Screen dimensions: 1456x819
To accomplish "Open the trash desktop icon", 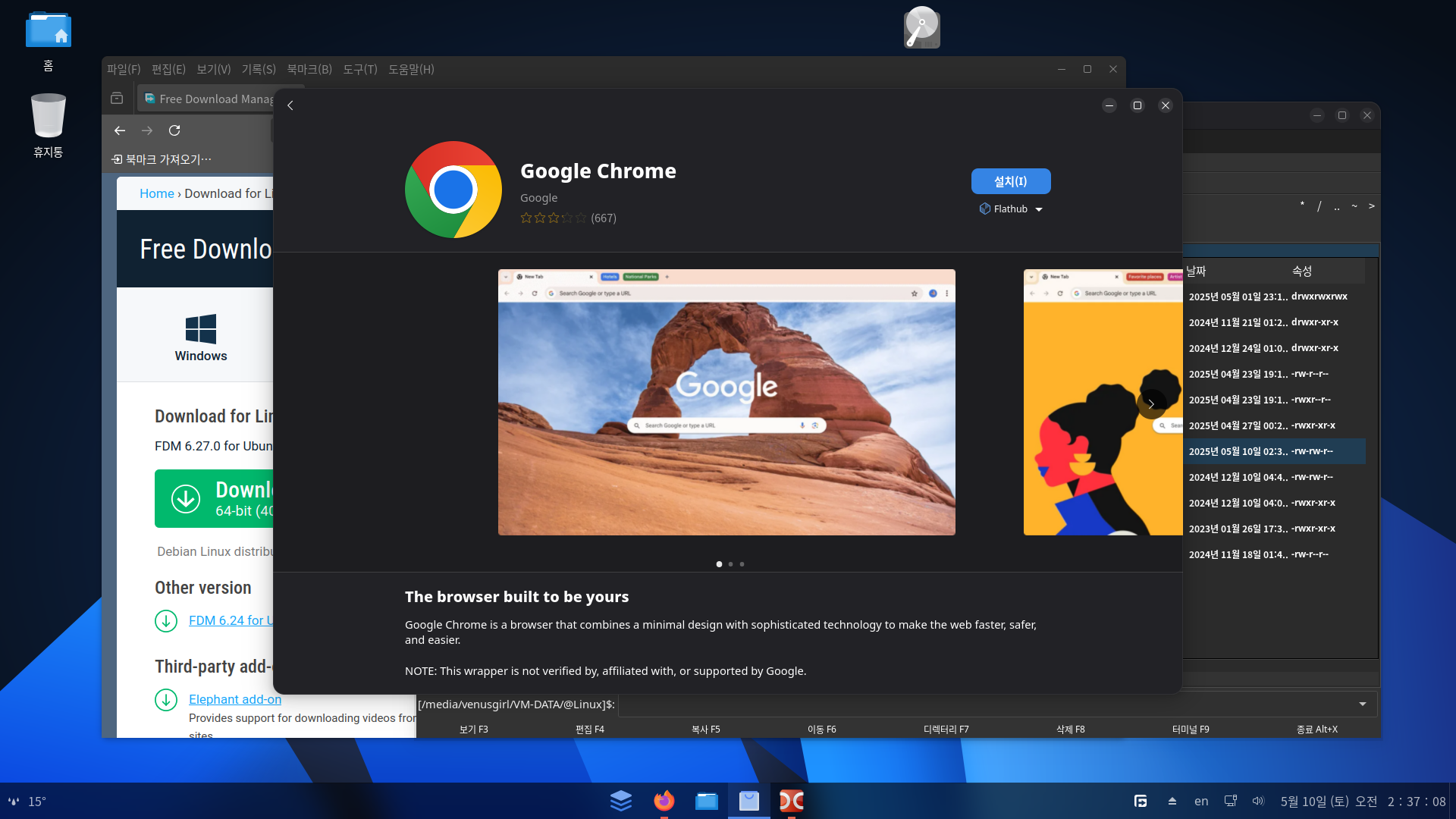I will pyautogui.click(x=49, y=116).
